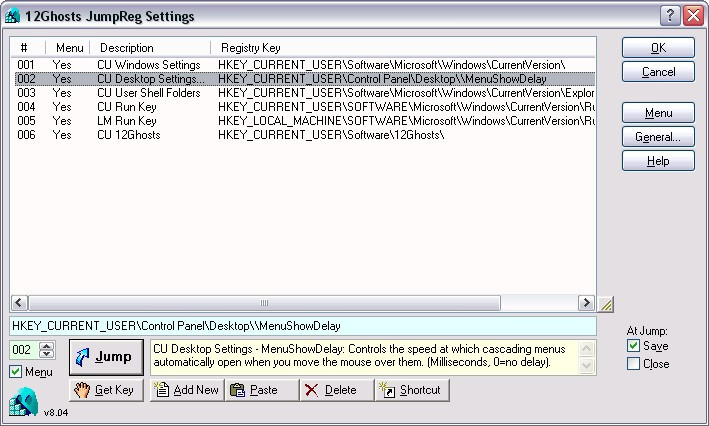The image size is (709, 426).
Task: Click horizontal scrollbar left arrow
Action: [x=19, y=303]
